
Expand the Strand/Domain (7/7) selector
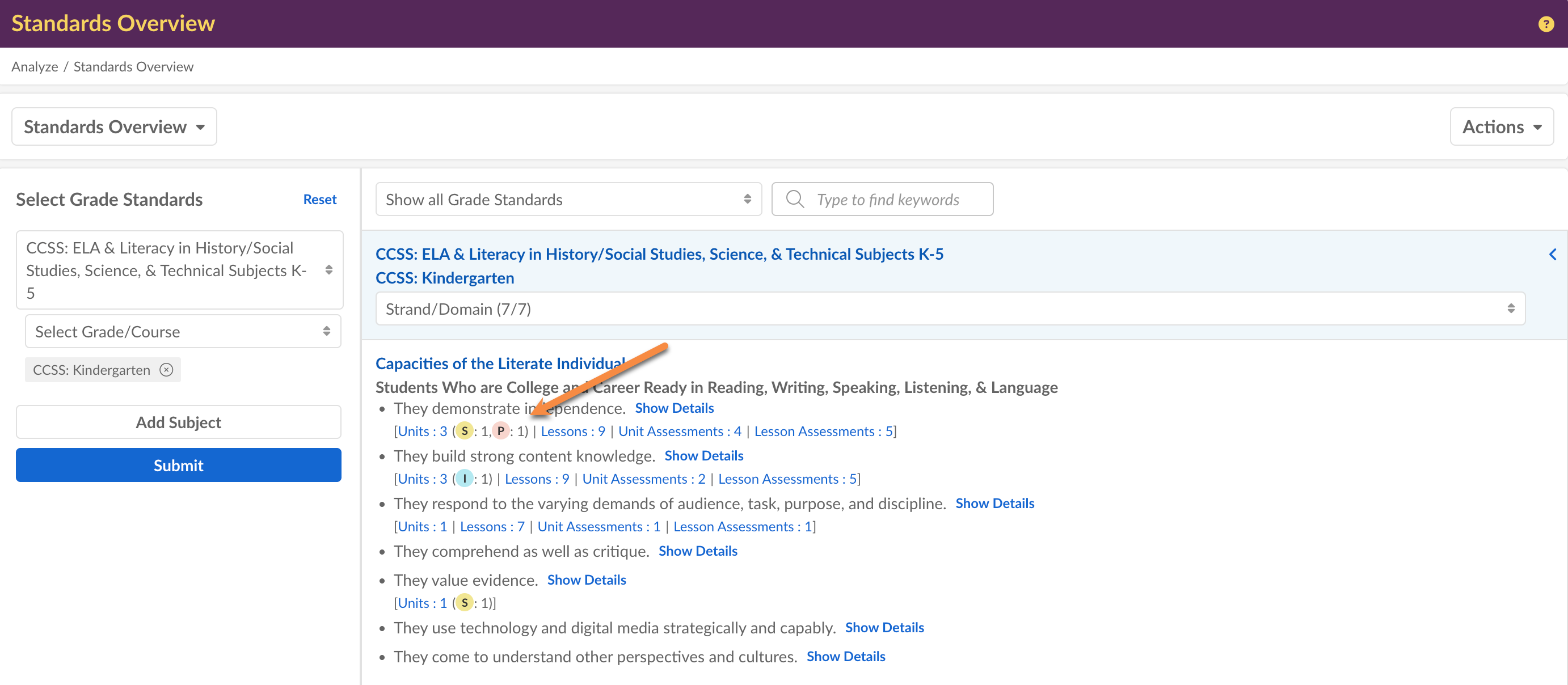(950, 309)
